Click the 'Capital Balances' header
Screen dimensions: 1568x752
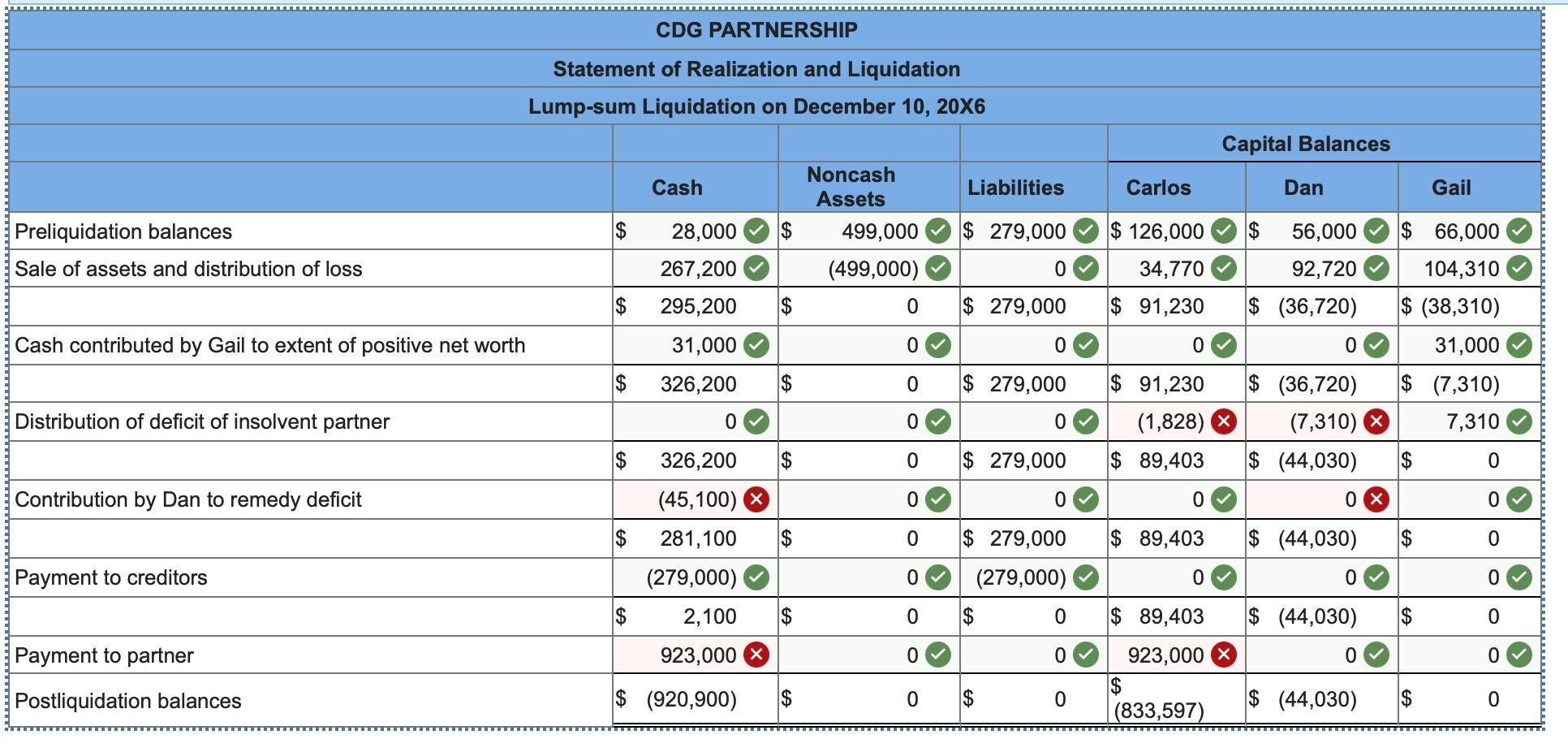tap(1306, 144)
